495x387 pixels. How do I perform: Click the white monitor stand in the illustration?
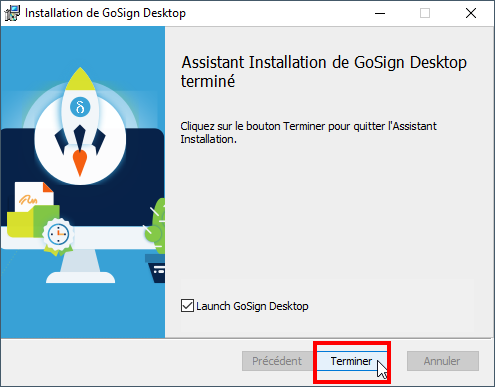click(x=80, y=266)
